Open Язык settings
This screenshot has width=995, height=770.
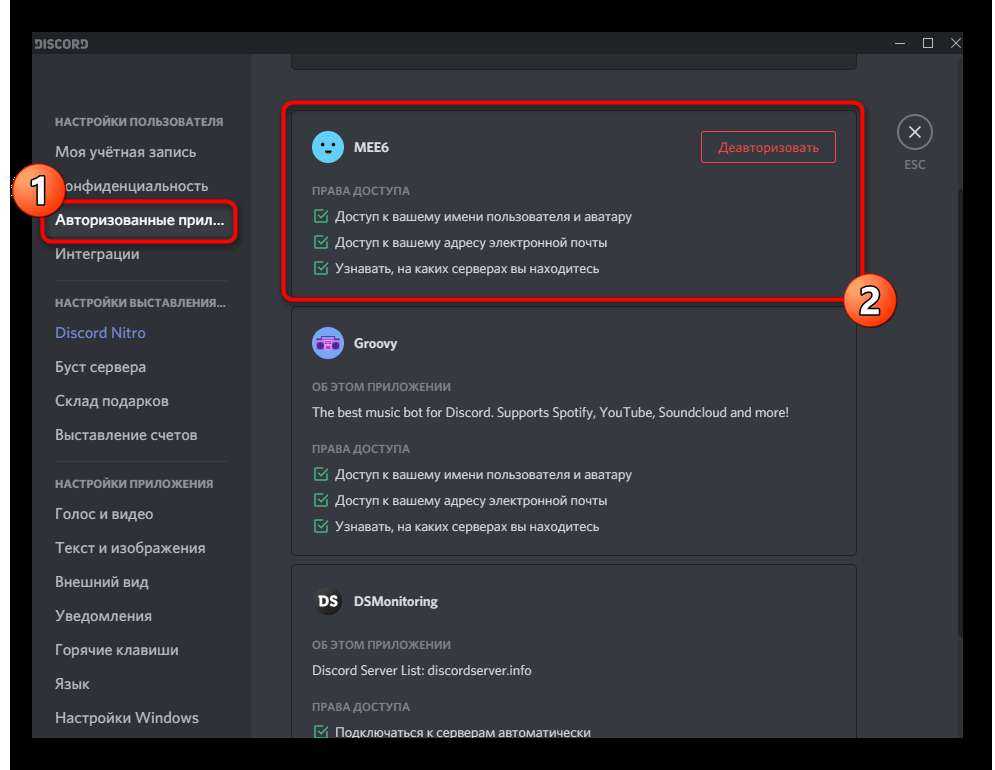[x=72, y=684]
